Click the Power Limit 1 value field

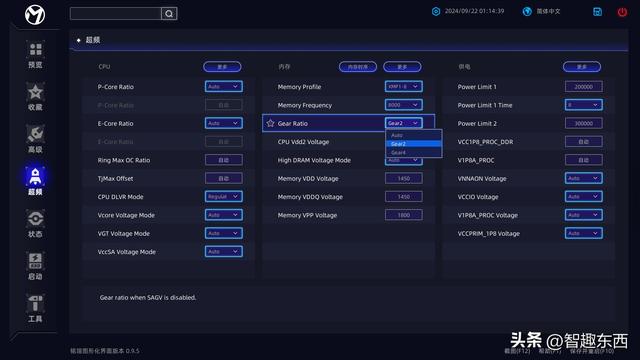[584, 87]
